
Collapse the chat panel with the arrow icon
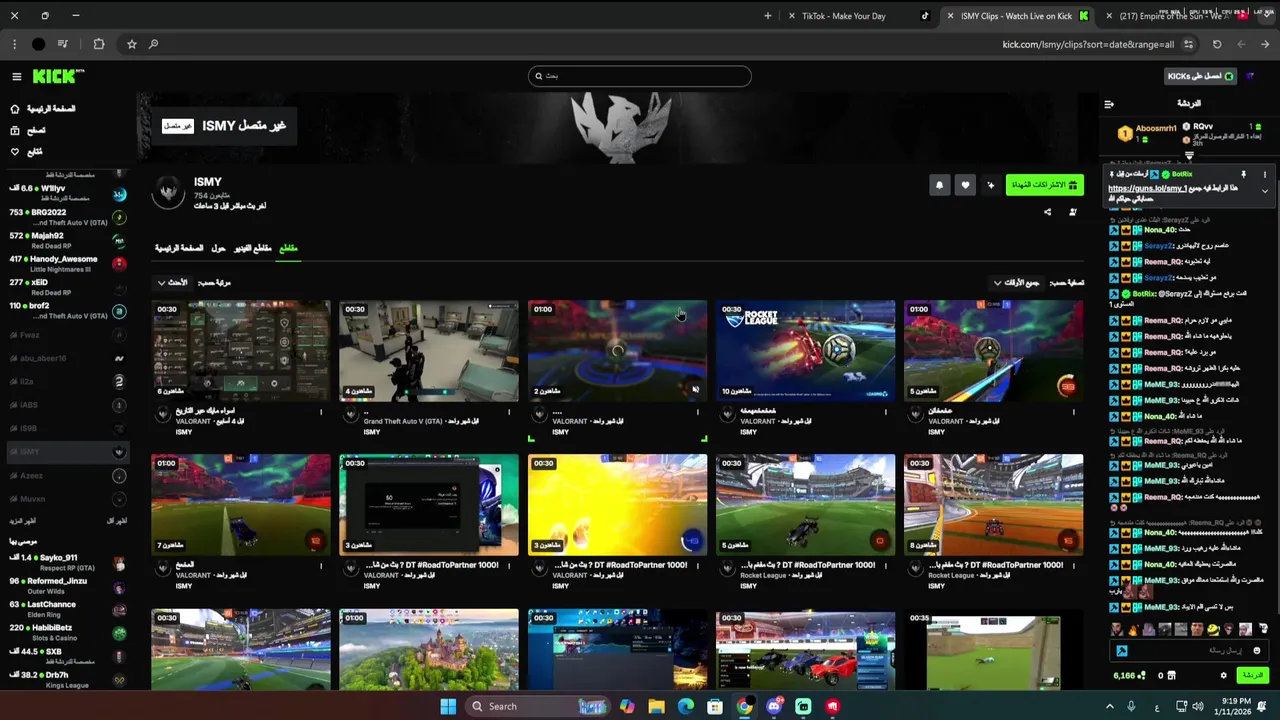[1109, 104]
